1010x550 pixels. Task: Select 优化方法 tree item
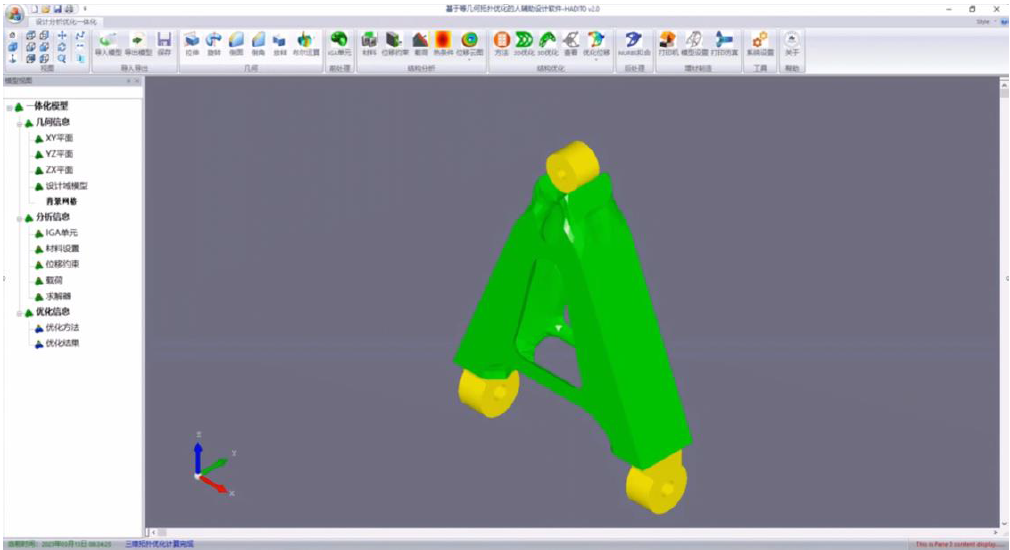pos(62,327)
